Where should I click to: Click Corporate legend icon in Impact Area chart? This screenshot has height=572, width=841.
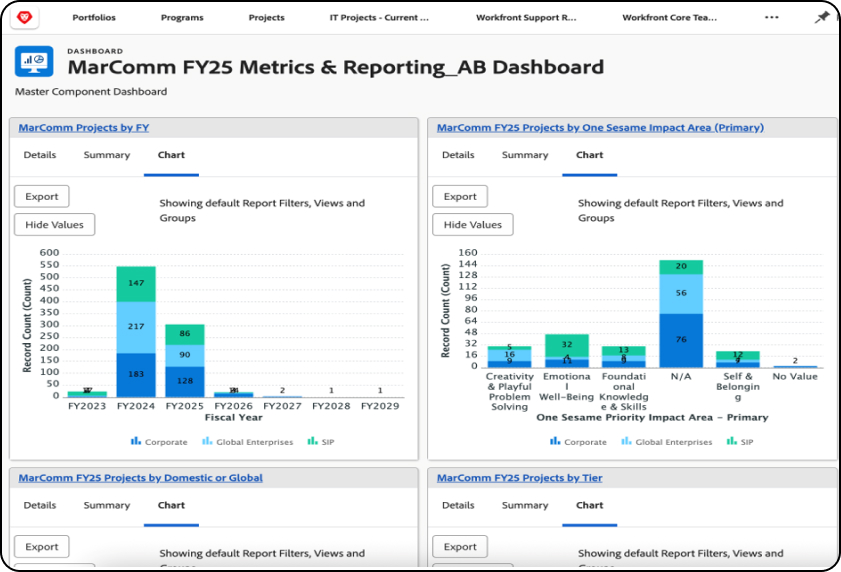tap(555, 441)
